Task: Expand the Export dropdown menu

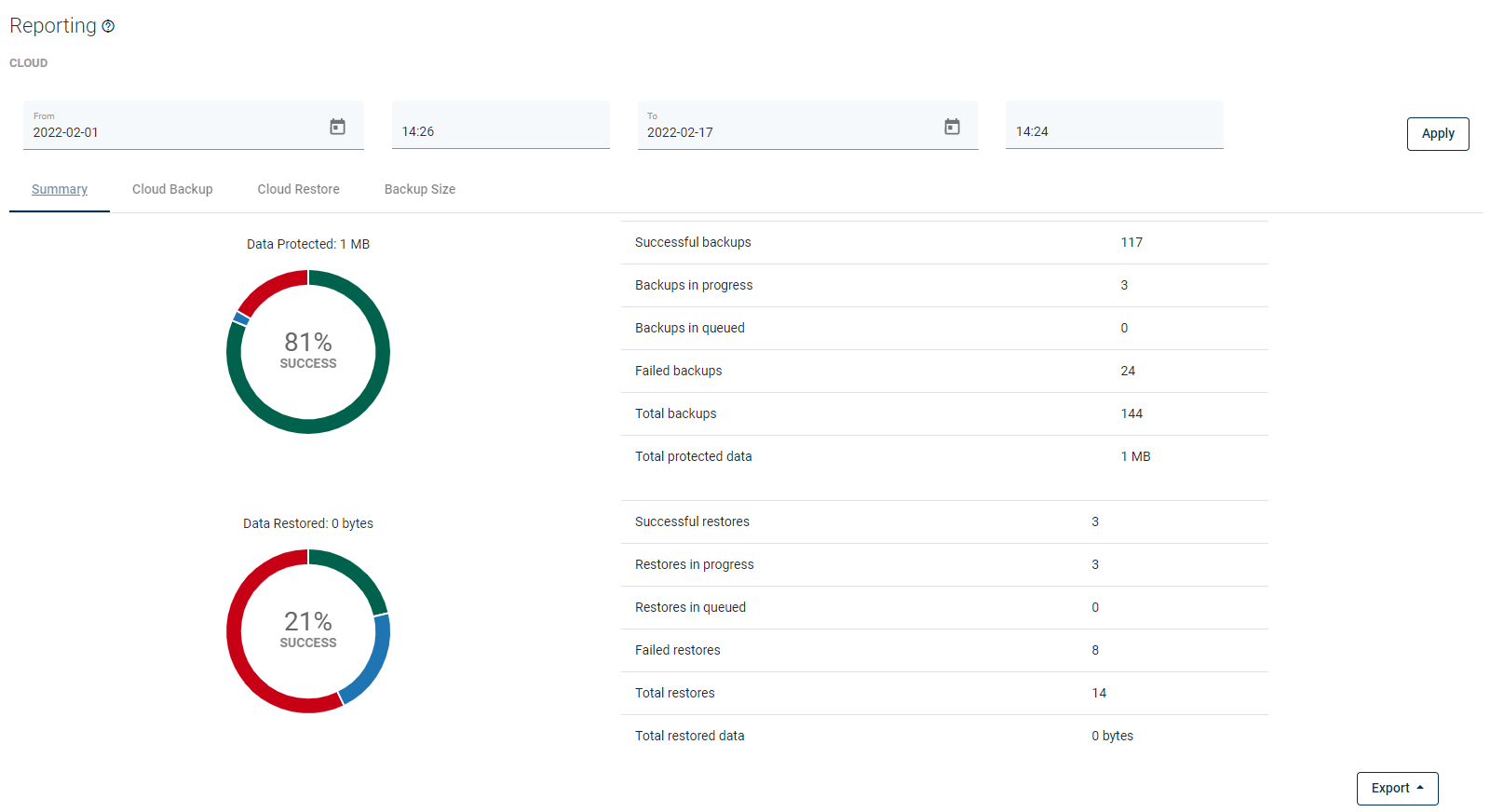Action: [1397, 788]
